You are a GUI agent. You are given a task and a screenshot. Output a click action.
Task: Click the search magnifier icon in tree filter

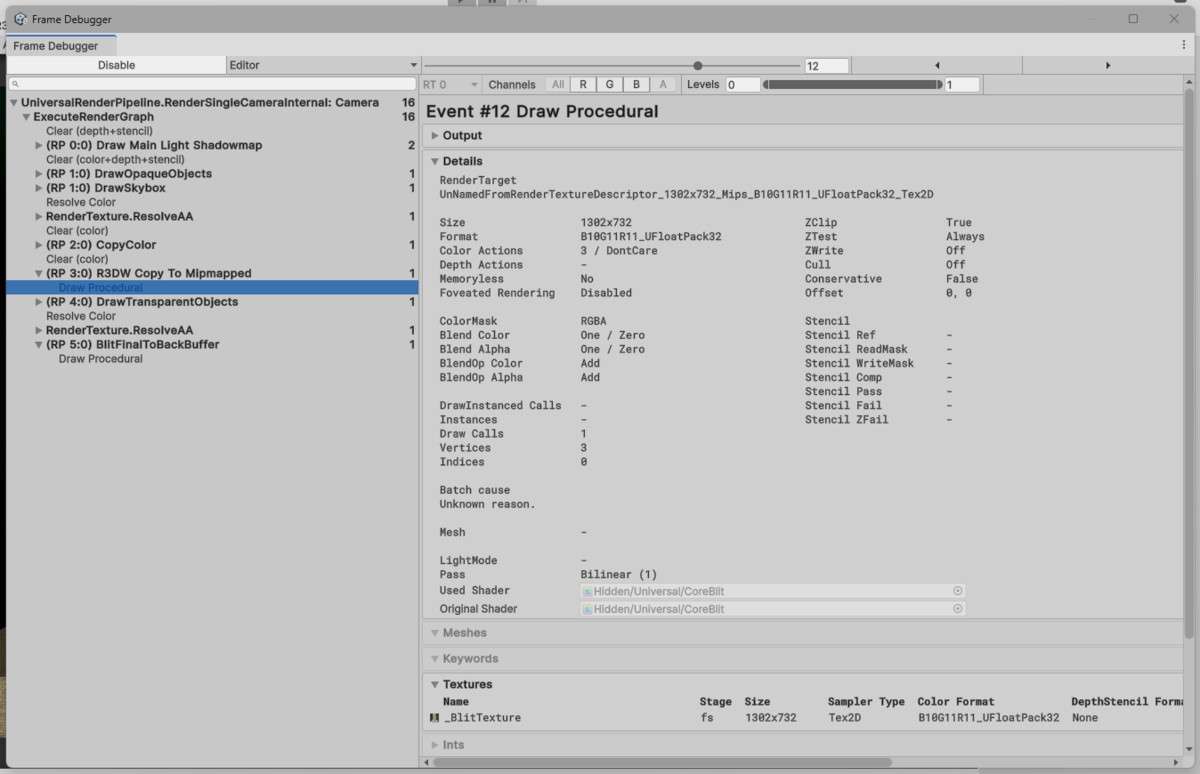point(15,84)
